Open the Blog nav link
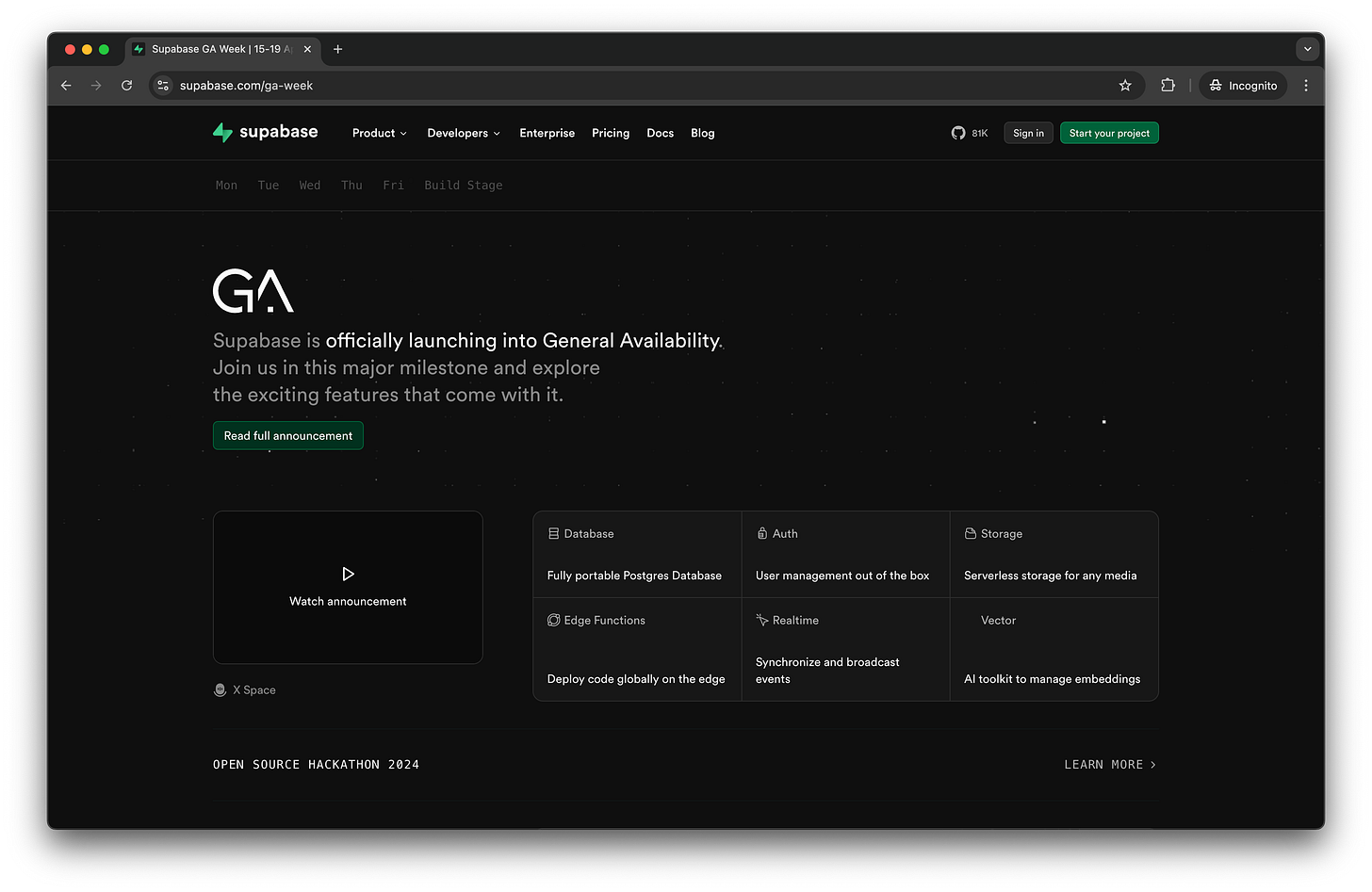The width and height of the screenshot is (1372, 892). click(x=703, y=134)
